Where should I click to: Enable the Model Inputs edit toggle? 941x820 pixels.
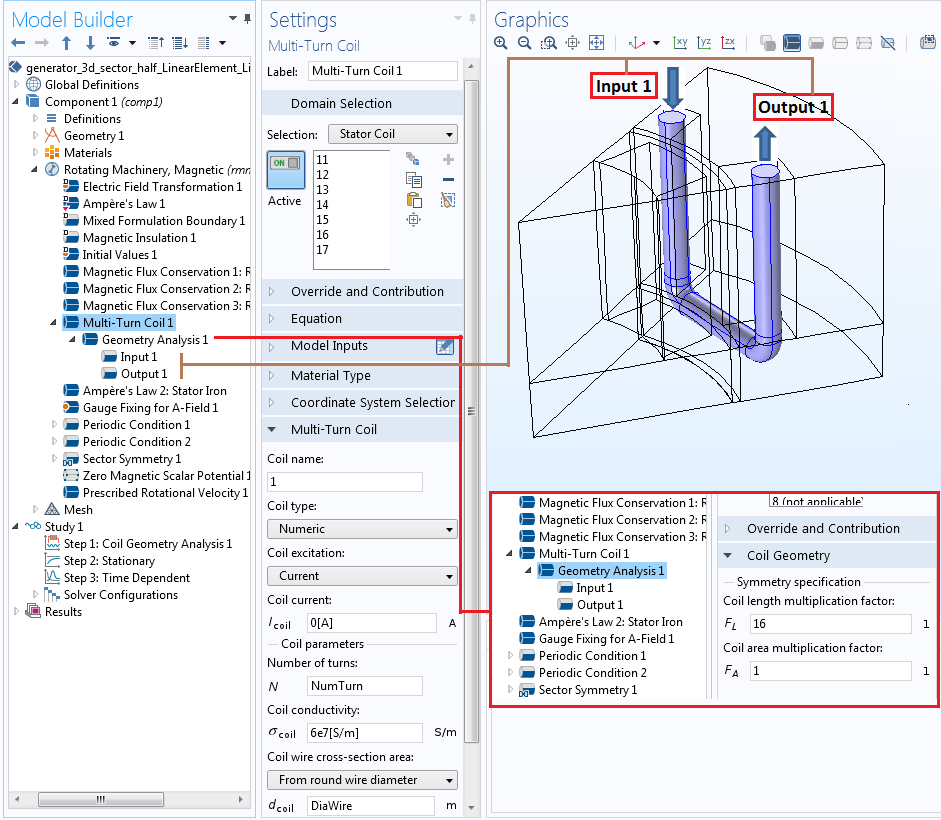pyautogui.click(x=444, y=346)
